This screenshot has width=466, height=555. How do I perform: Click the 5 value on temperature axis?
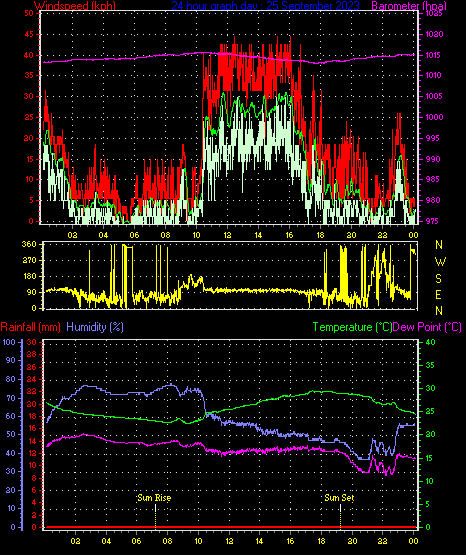tap(428, 504)
